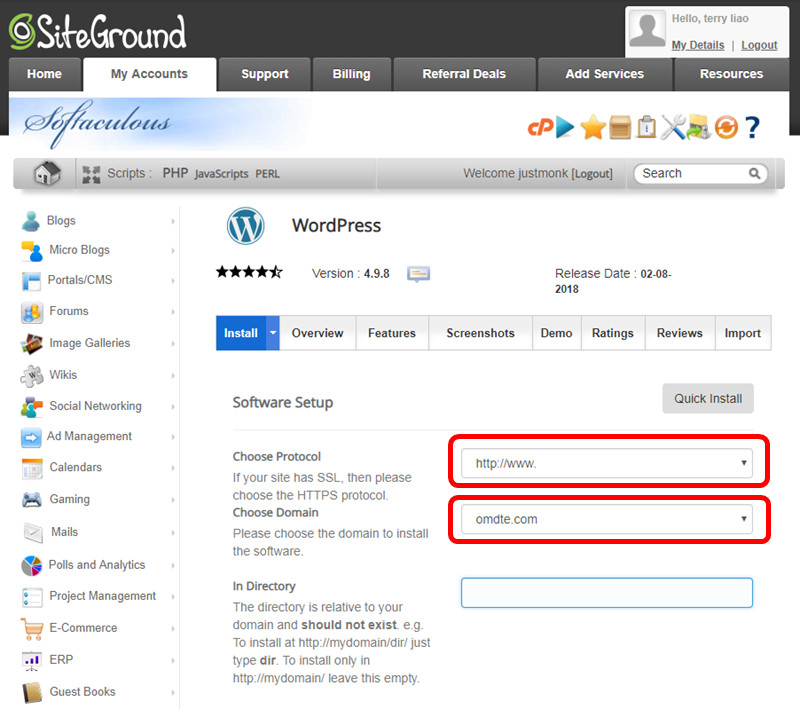
Task: Open the changelog note icon beside version
Action: pyautogui.click(x=418, y=274)
